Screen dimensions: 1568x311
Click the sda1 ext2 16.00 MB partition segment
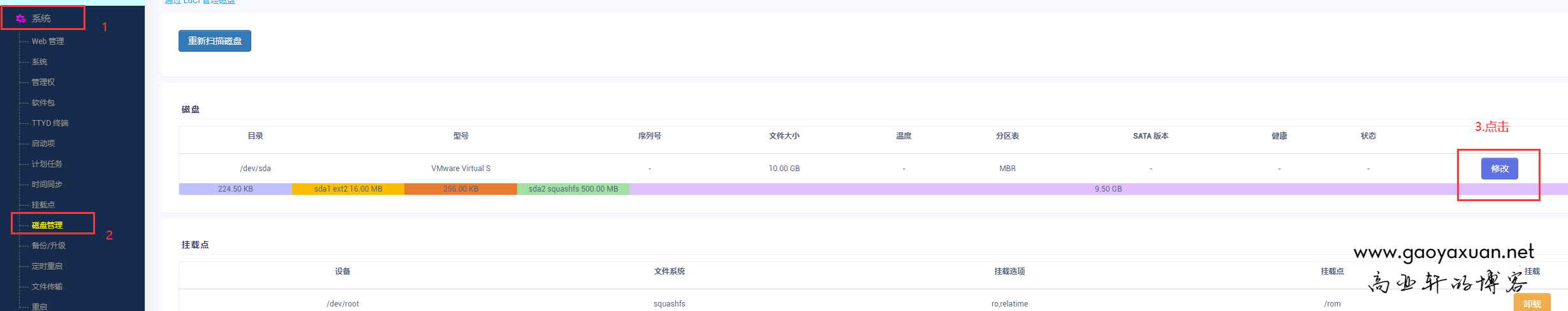(348, 189)
